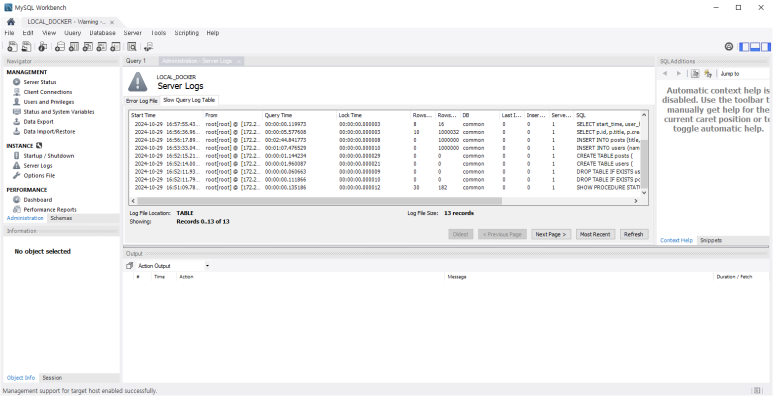Open Performance Reports in Navigator
This screenshot has width=773, height=396.
tap(50, 210)
